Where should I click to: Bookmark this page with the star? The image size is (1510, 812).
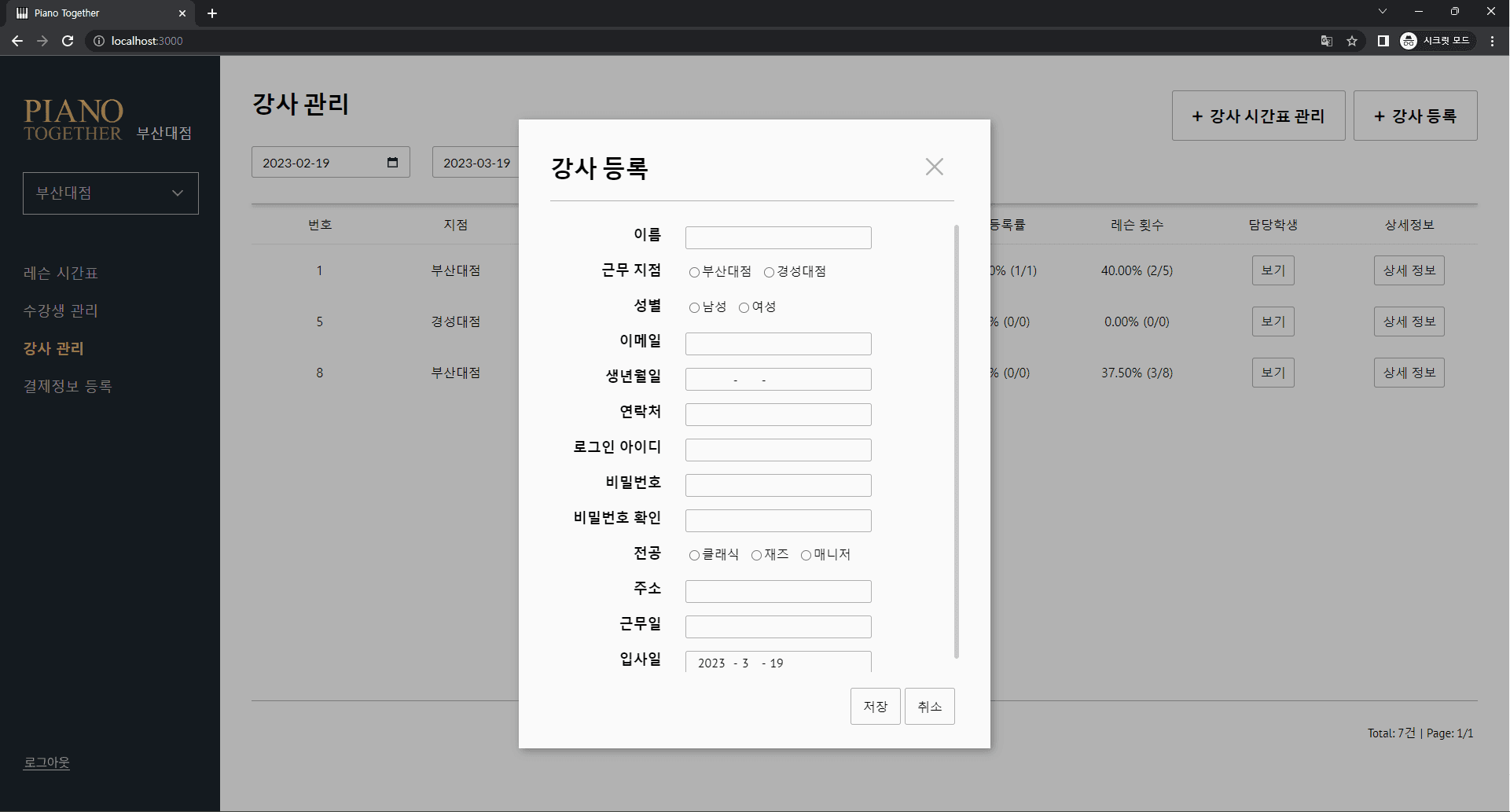[x=1352, y=41]
